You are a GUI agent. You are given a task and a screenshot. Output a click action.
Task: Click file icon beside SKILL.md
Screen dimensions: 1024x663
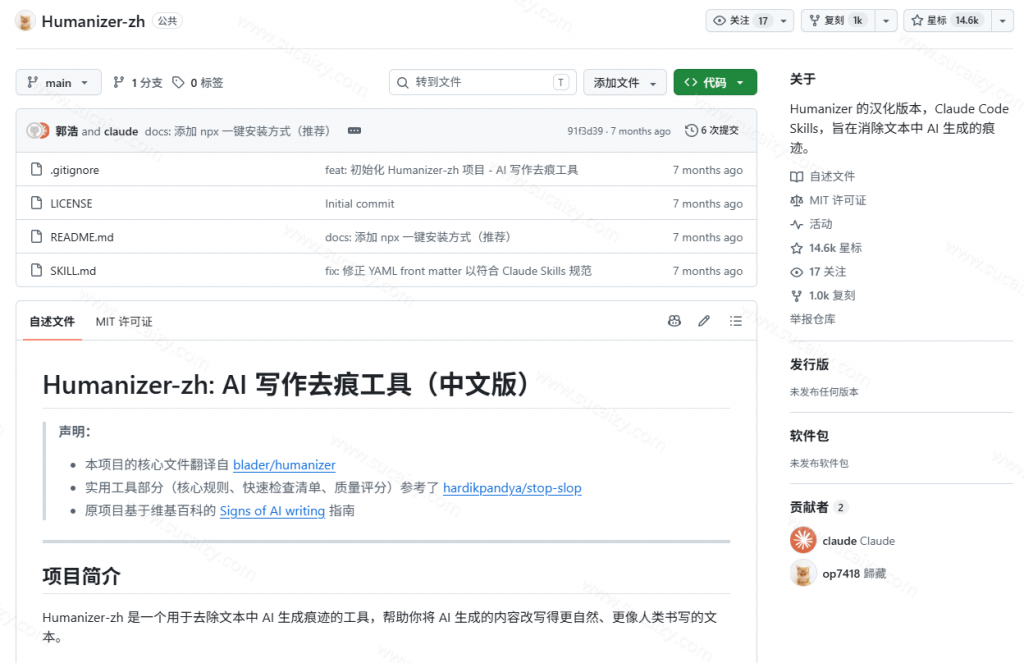37,270
